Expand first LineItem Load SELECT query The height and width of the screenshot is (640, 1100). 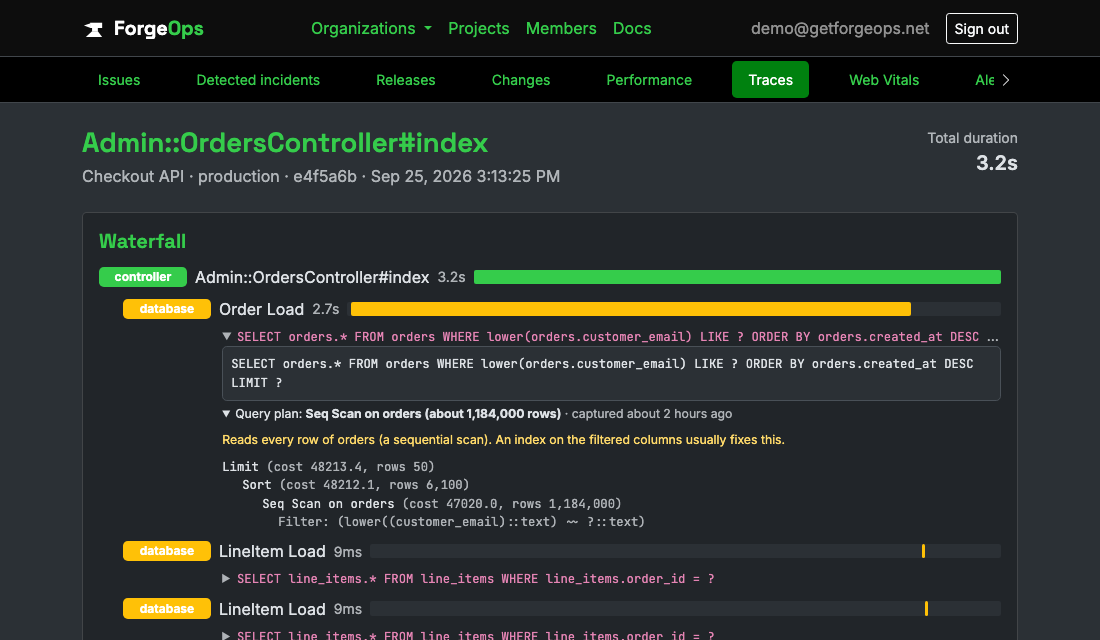tap(226, 579)
